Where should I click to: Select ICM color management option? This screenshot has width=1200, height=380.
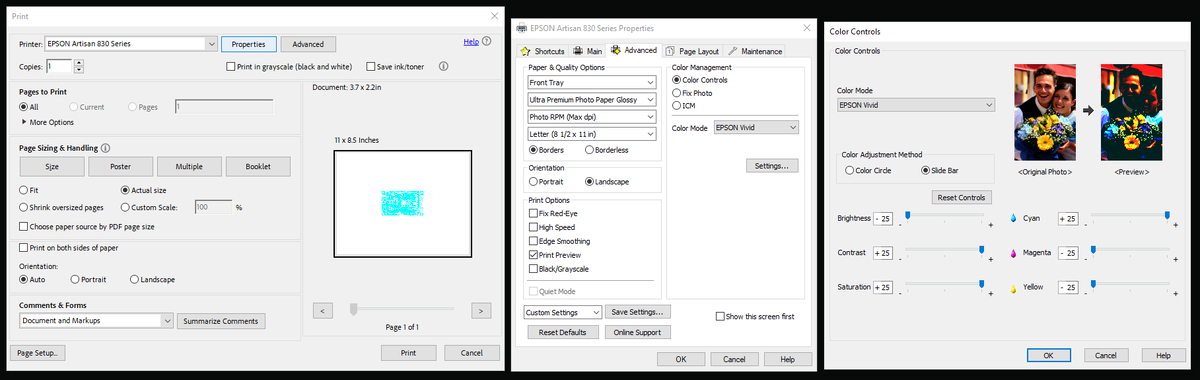point(677,105)
